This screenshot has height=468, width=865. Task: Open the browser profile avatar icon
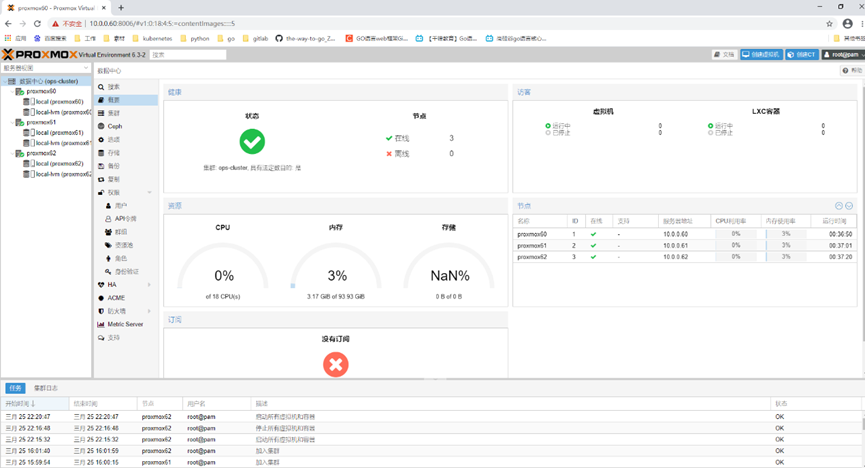point(847,24)
